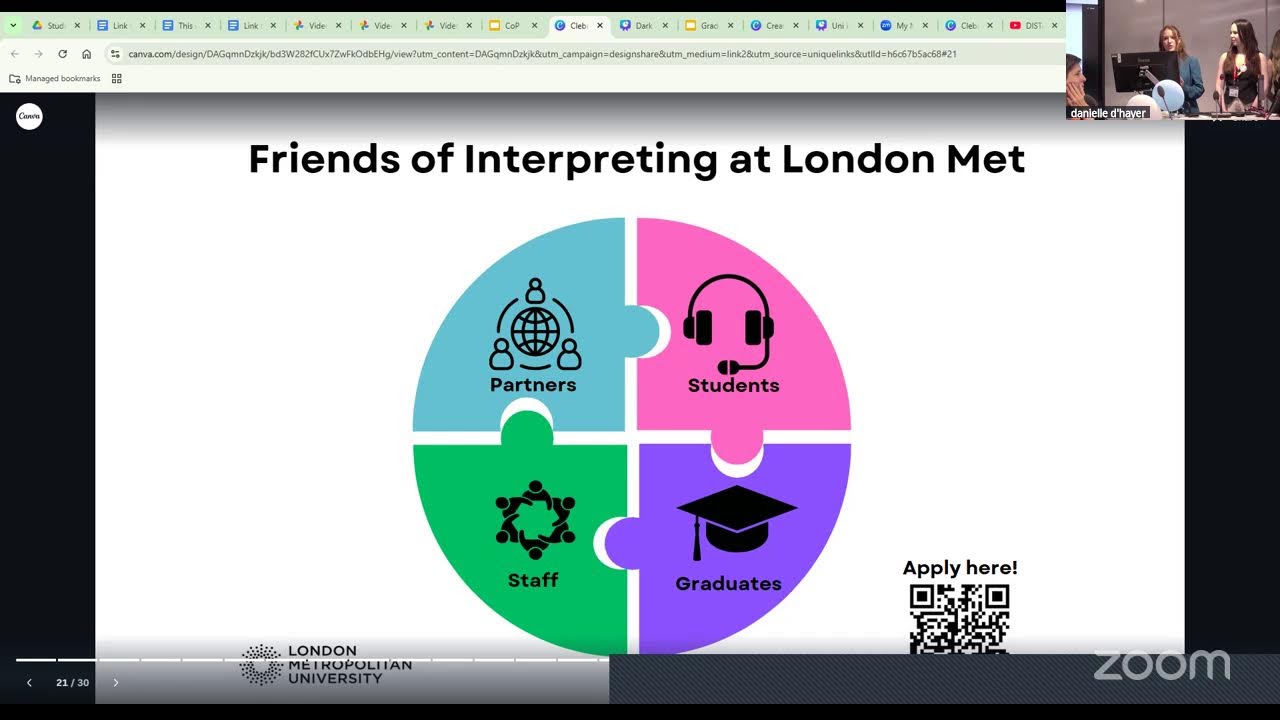
Task: Click the slide progress bar segments
Action: 312,660
